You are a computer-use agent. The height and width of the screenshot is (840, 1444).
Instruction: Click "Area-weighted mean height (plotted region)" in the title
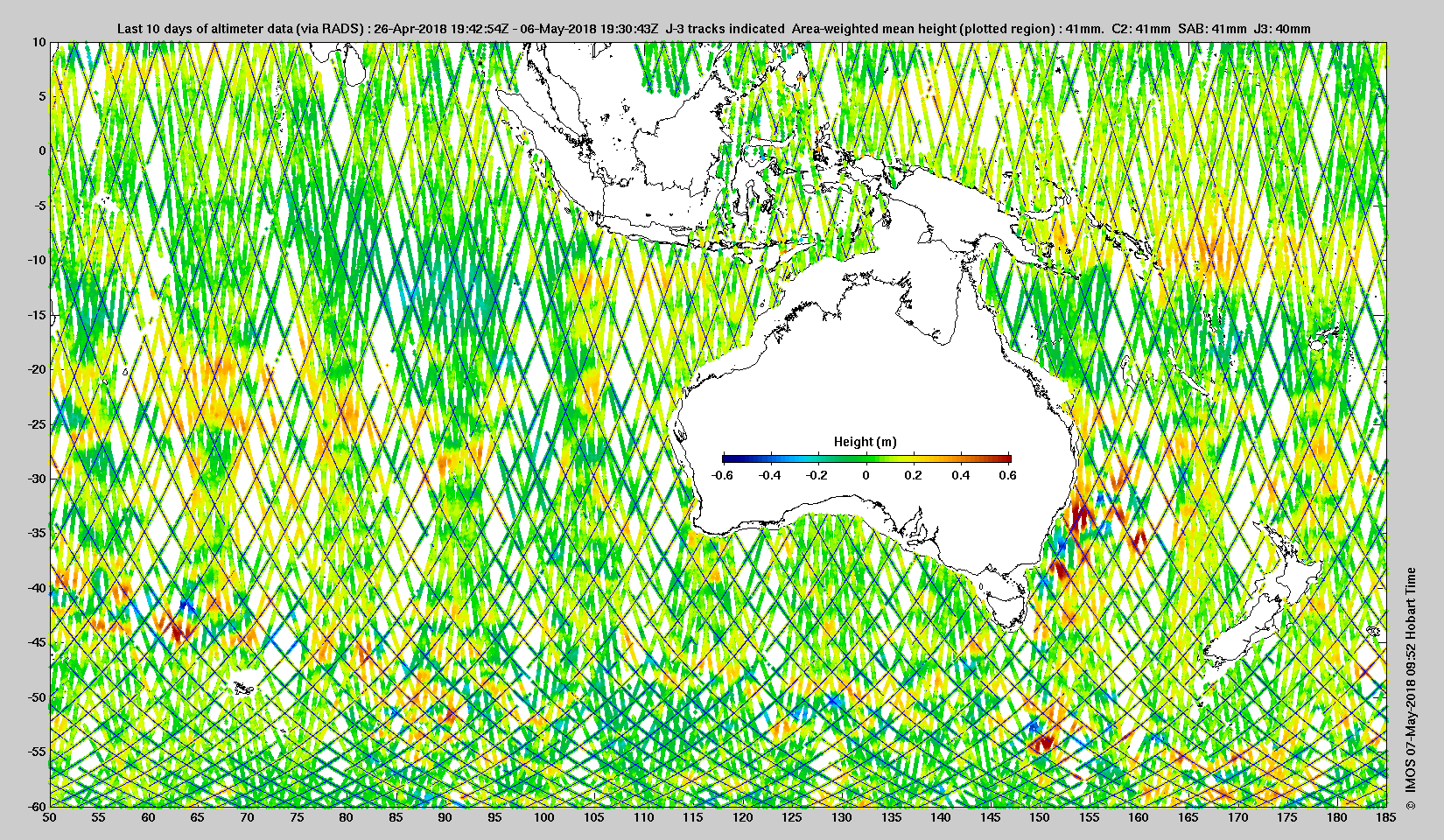point(924,29)
